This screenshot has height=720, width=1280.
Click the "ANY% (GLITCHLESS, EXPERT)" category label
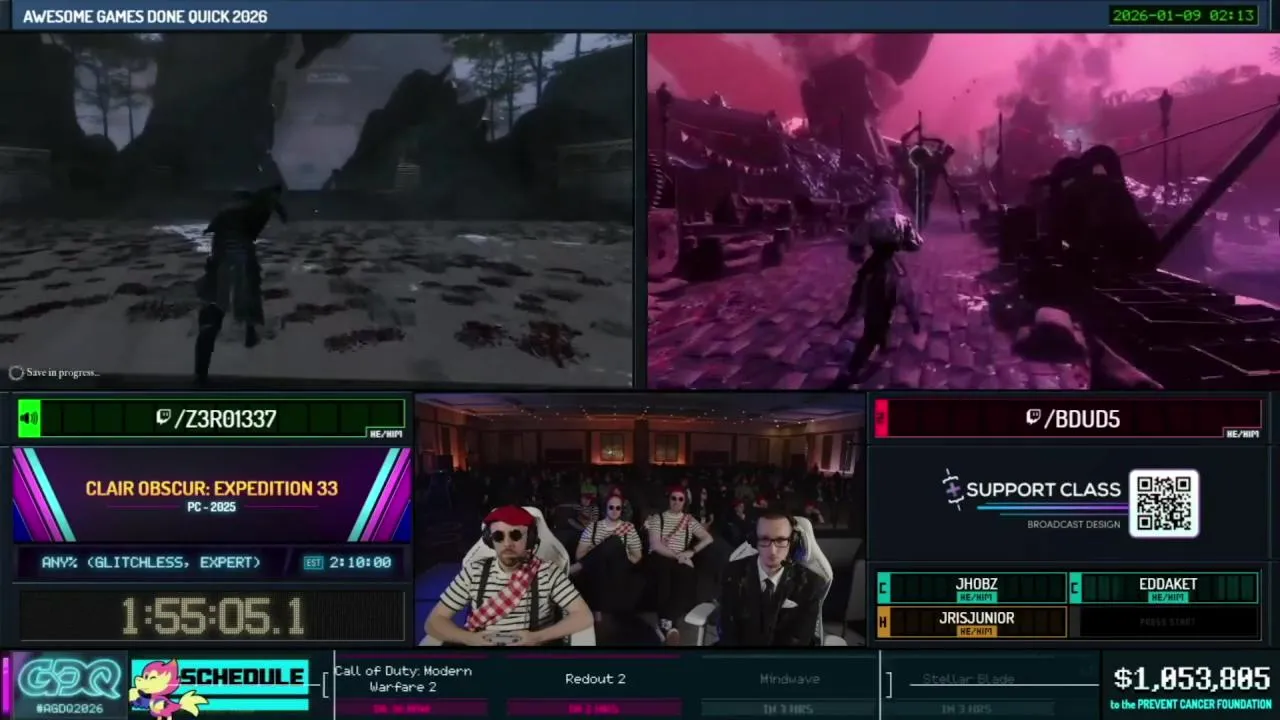151,563
